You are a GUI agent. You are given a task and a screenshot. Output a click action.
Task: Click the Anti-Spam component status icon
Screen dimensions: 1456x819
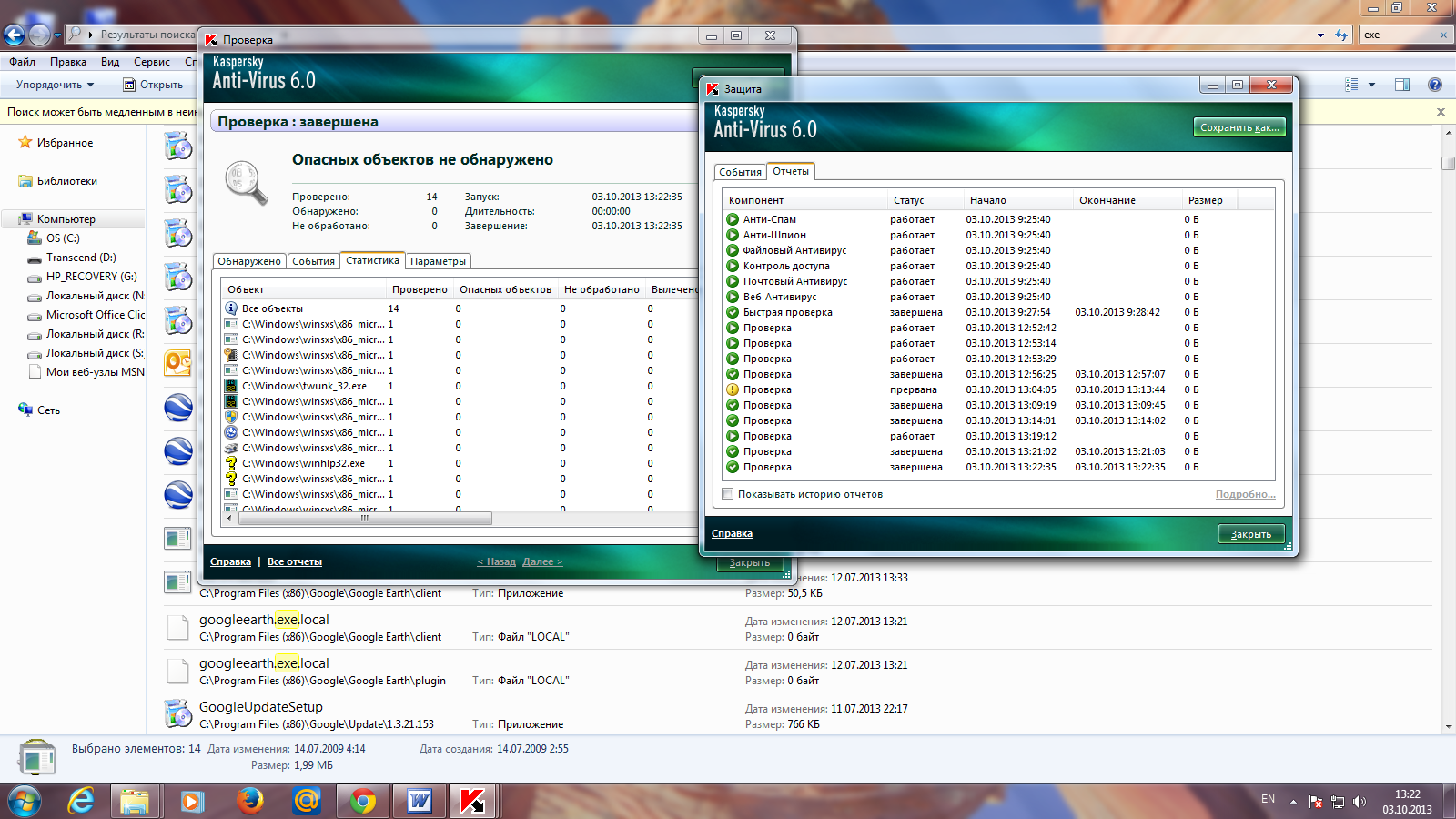pos(733,219)
